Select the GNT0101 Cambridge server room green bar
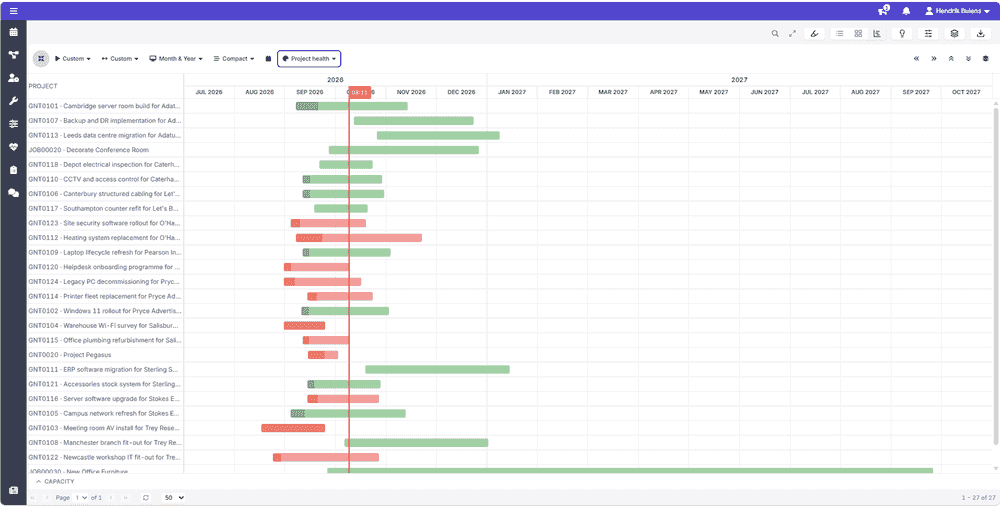The image size is (1000, 506). click(x=351, y=106)
